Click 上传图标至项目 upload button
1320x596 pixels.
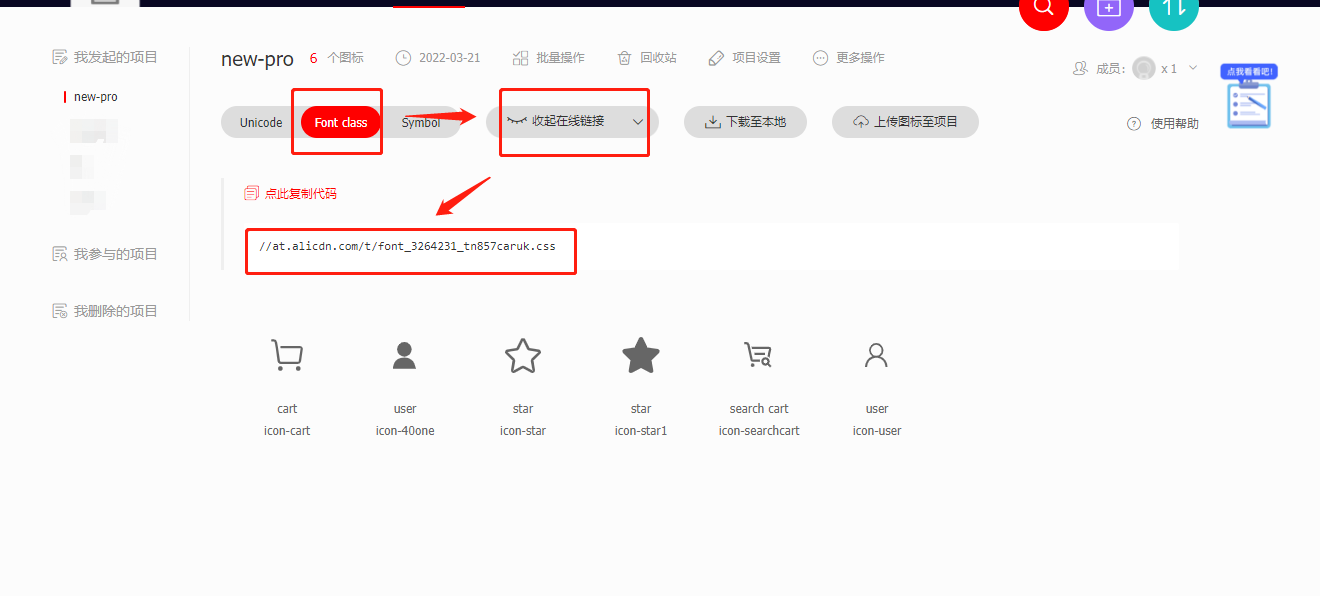click(905, 122)
